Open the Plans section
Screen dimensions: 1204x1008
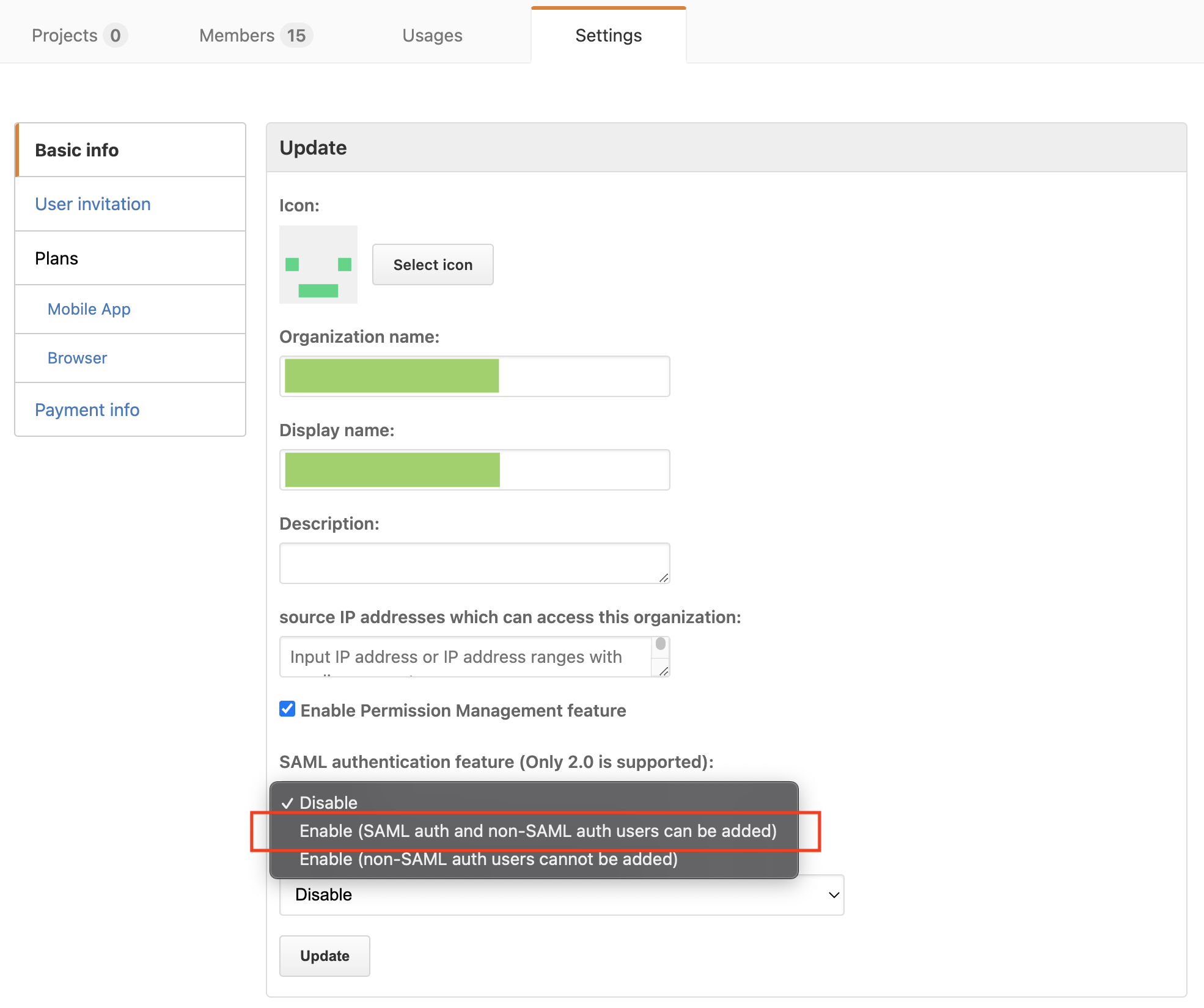[131, 258]
